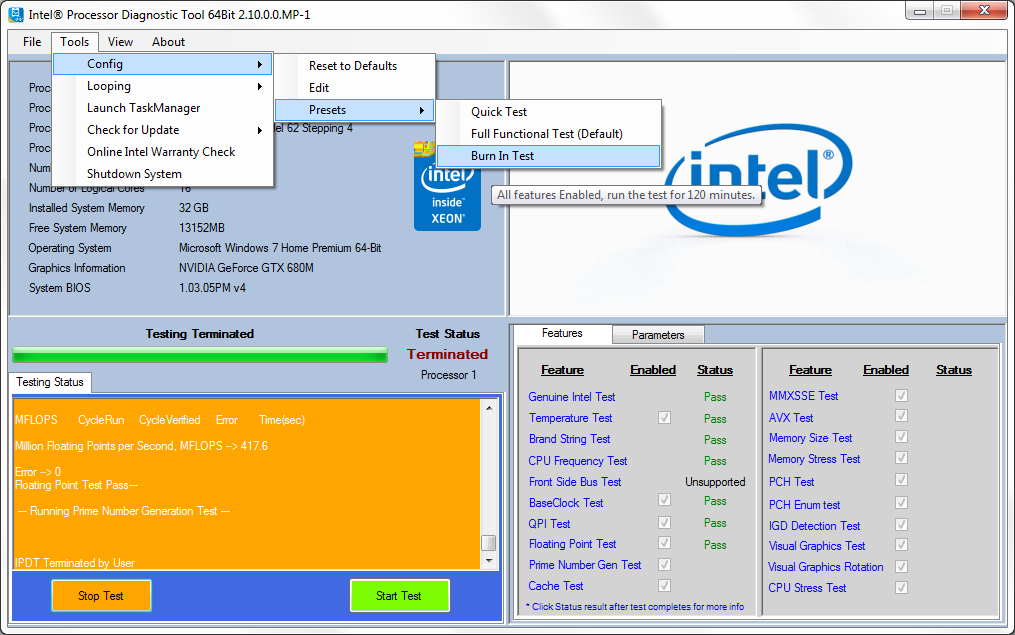Click the Unsupported status for Front Side Bus

tap(715, 482)
